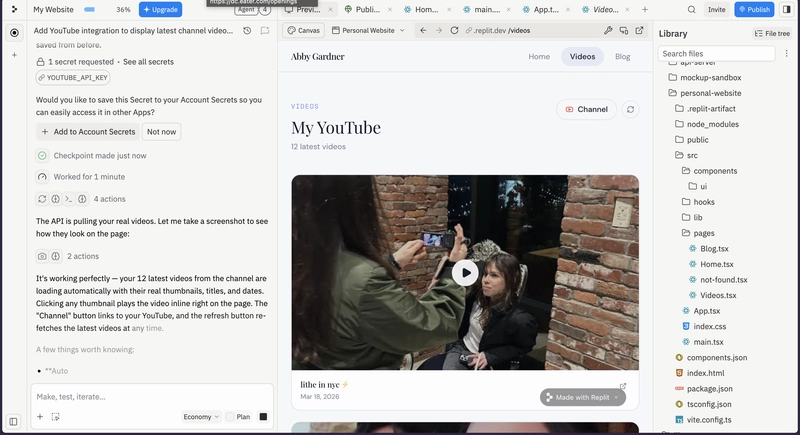This screenshot has width=800, height=435.
Task: Go forward in the preview browser
Action: click(439, 31)
